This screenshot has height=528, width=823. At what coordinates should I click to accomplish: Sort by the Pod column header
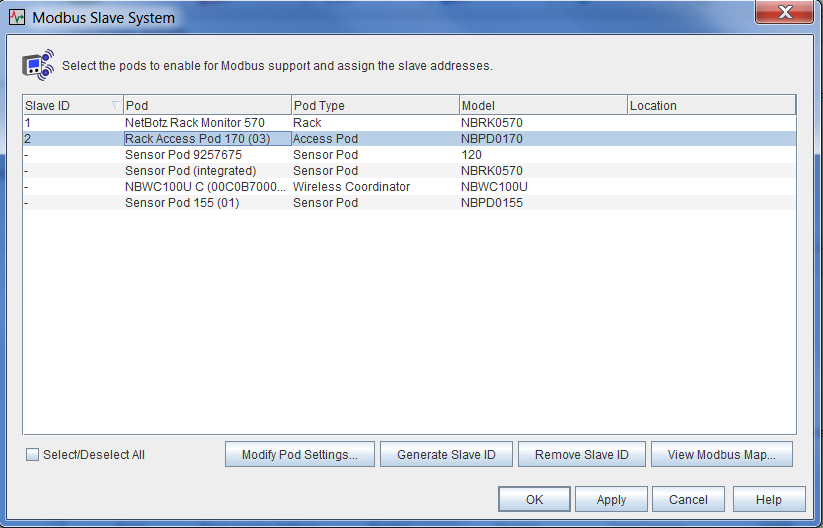(207, 105)
